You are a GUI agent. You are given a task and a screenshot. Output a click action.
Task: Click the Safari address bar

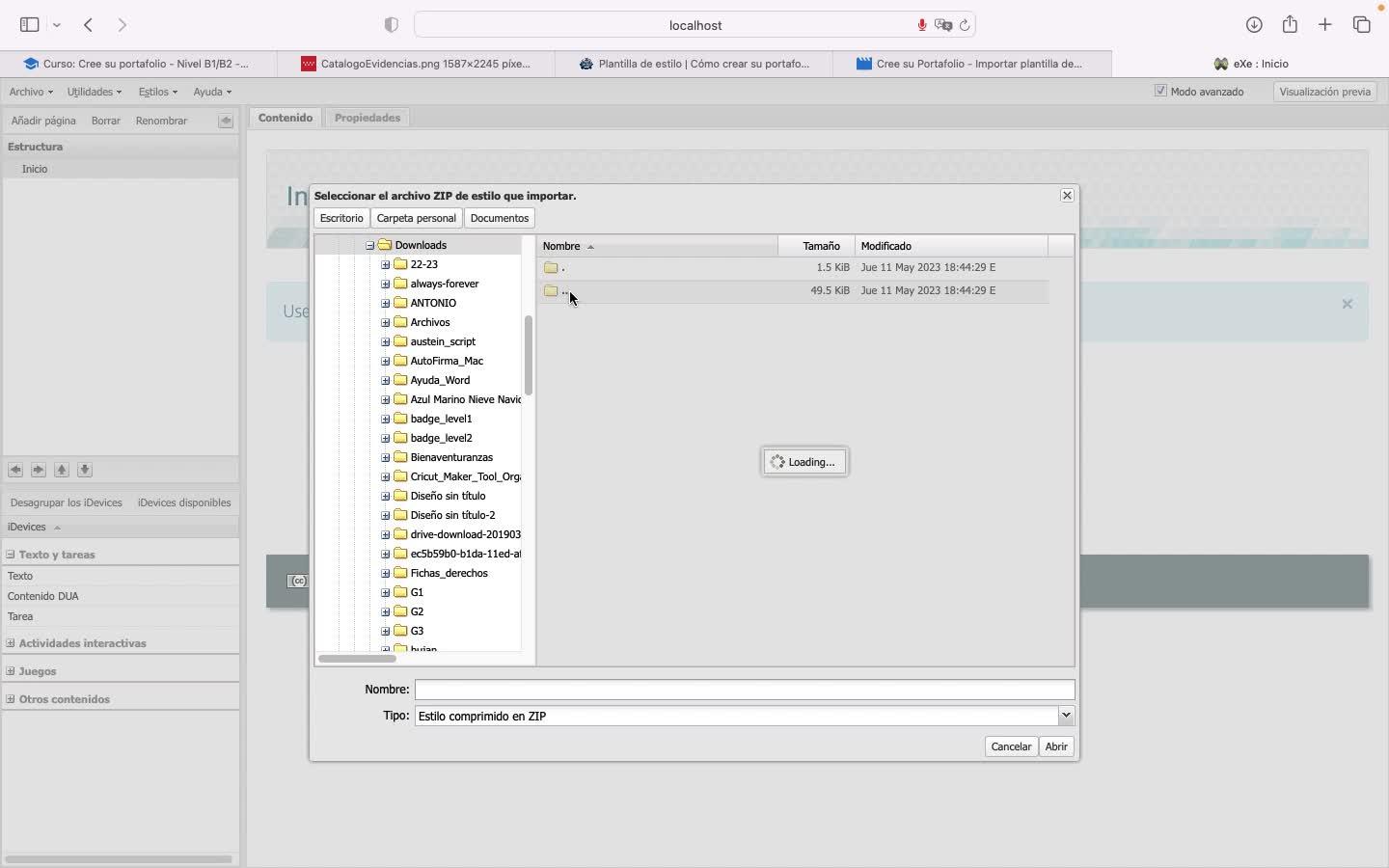click(x=694, y=25)
